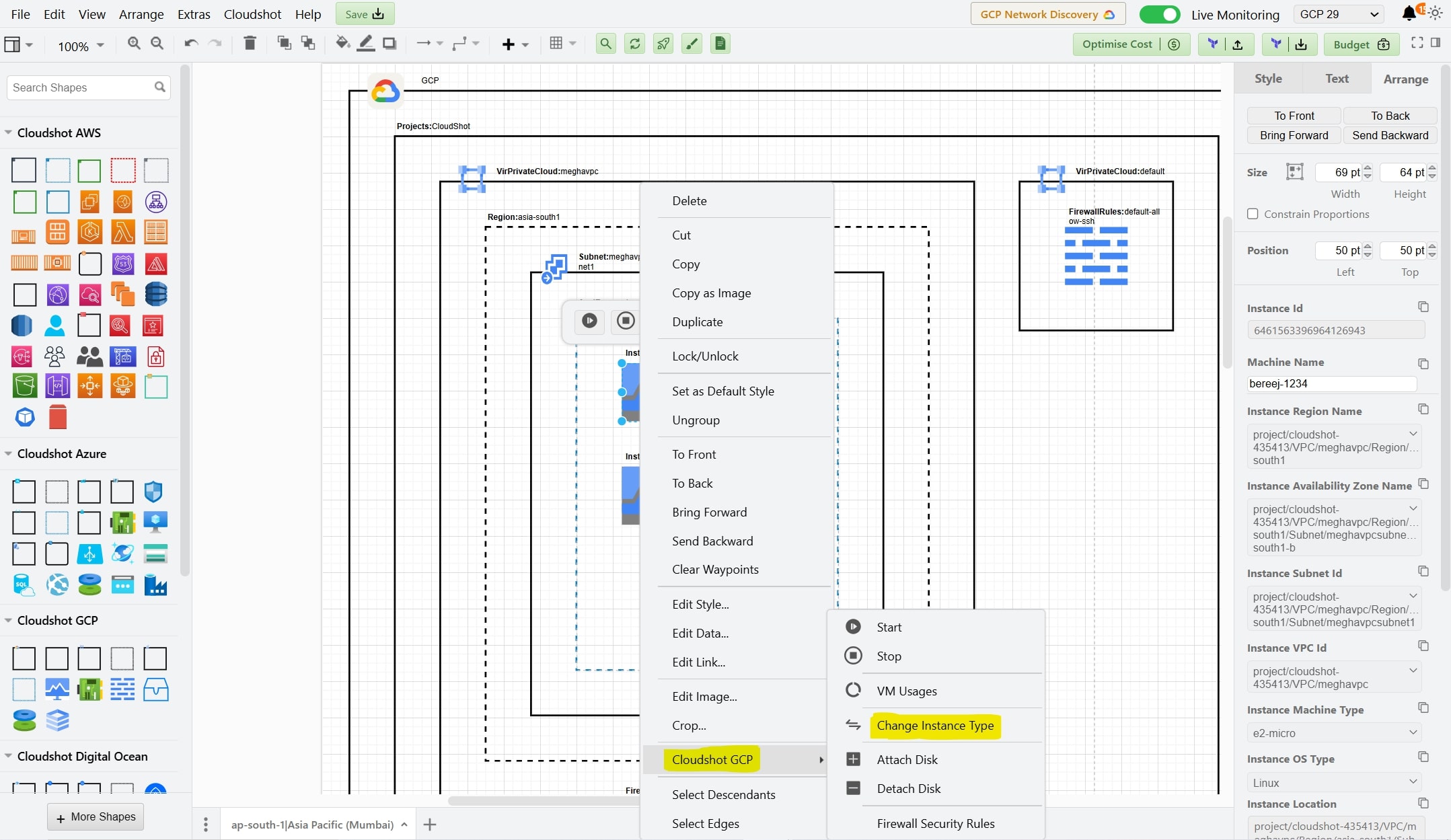Click the zoom out magnifier icon
1451x840 pixels.
point(157,44)
